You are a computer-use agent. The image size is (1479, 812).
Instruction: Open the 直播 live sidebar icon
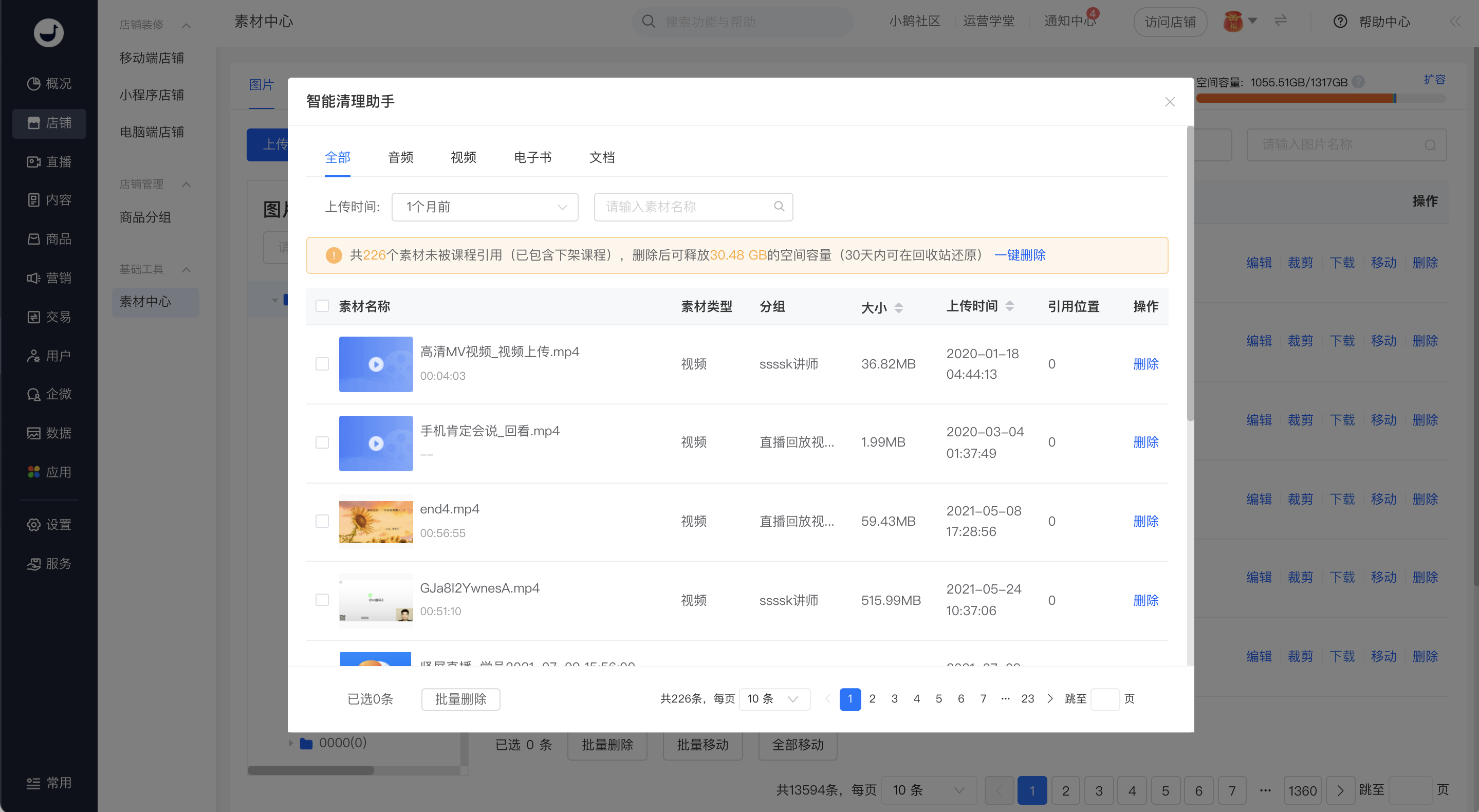click(34, 162)
